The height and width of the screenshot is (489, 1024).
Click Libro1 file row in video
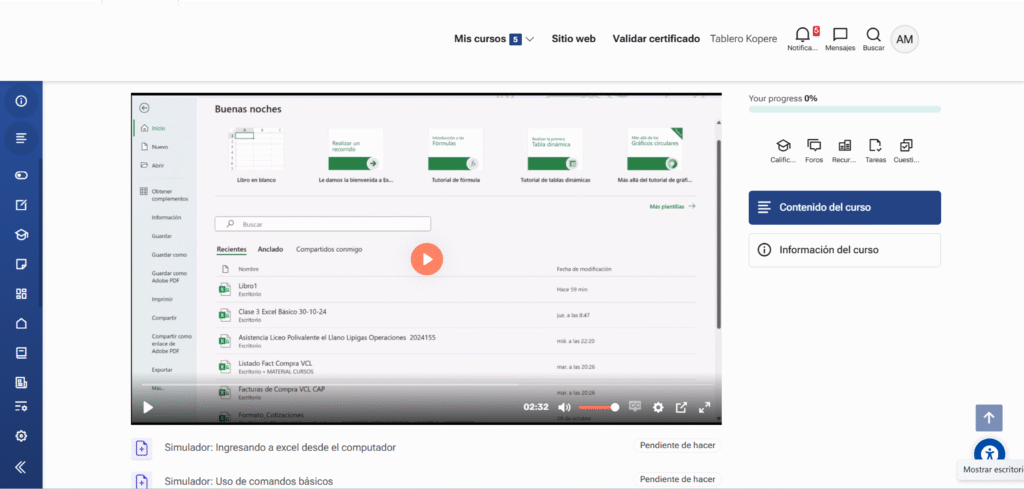(456, 289)
